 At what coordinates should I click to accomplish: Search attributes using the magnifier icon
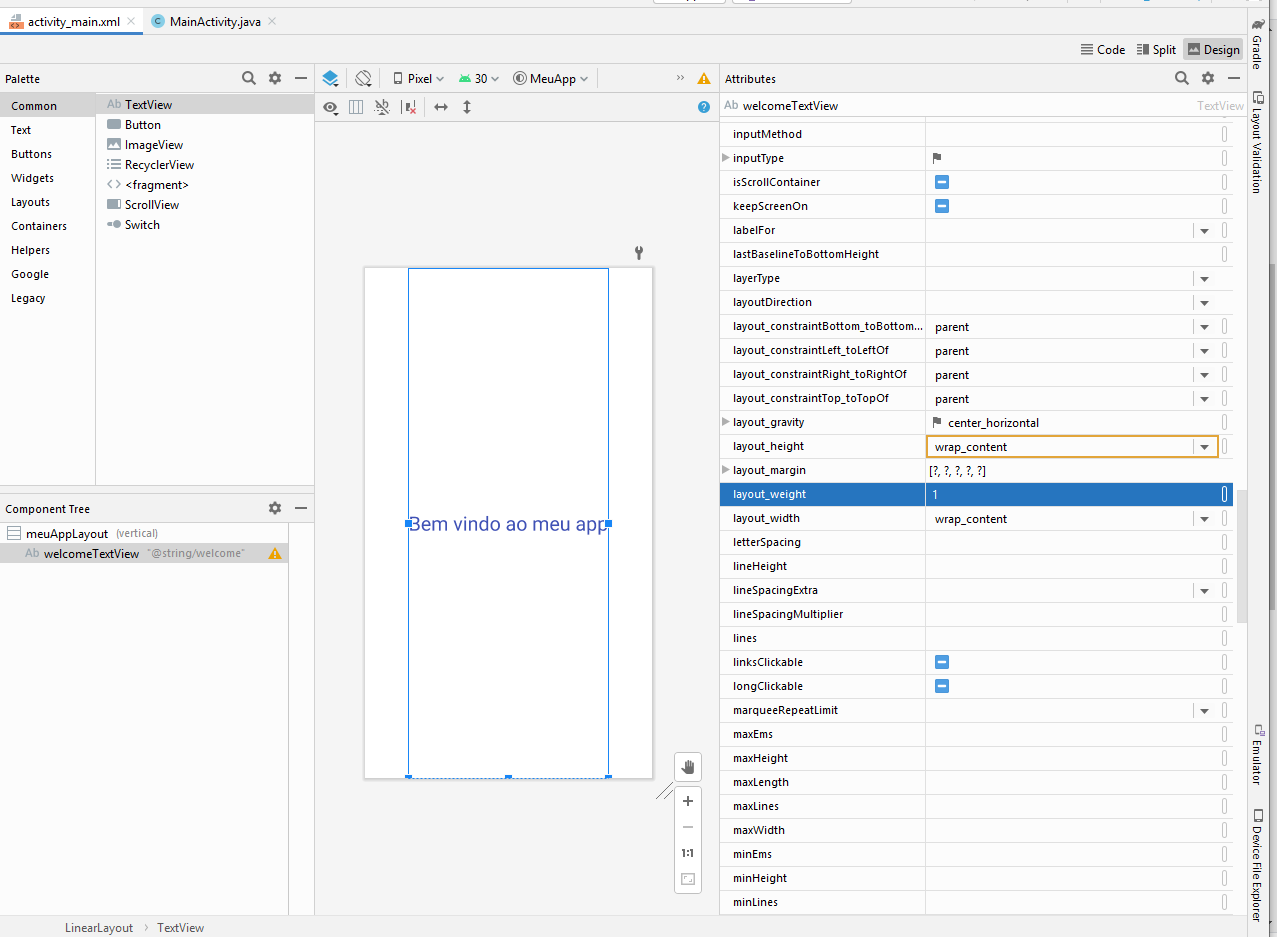click(x=1182, y=78)
